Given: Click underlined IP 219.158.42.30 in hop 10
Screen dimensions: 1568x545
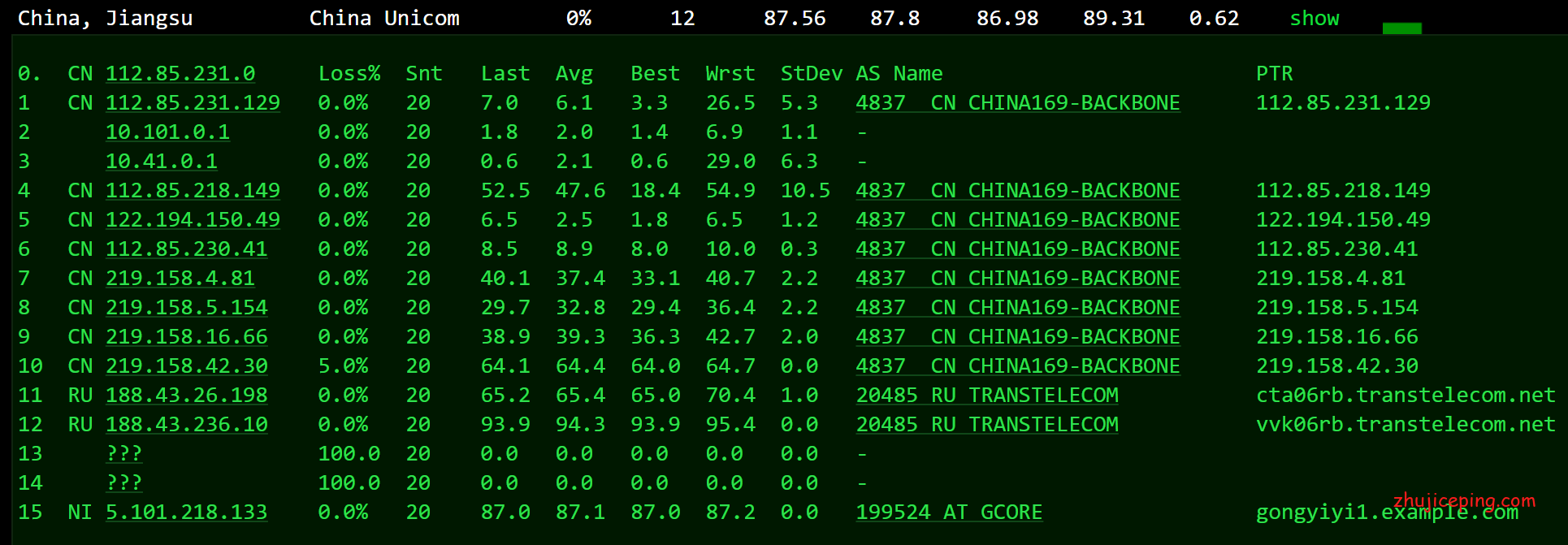Looking at the screenshot, I should point(186,366).
